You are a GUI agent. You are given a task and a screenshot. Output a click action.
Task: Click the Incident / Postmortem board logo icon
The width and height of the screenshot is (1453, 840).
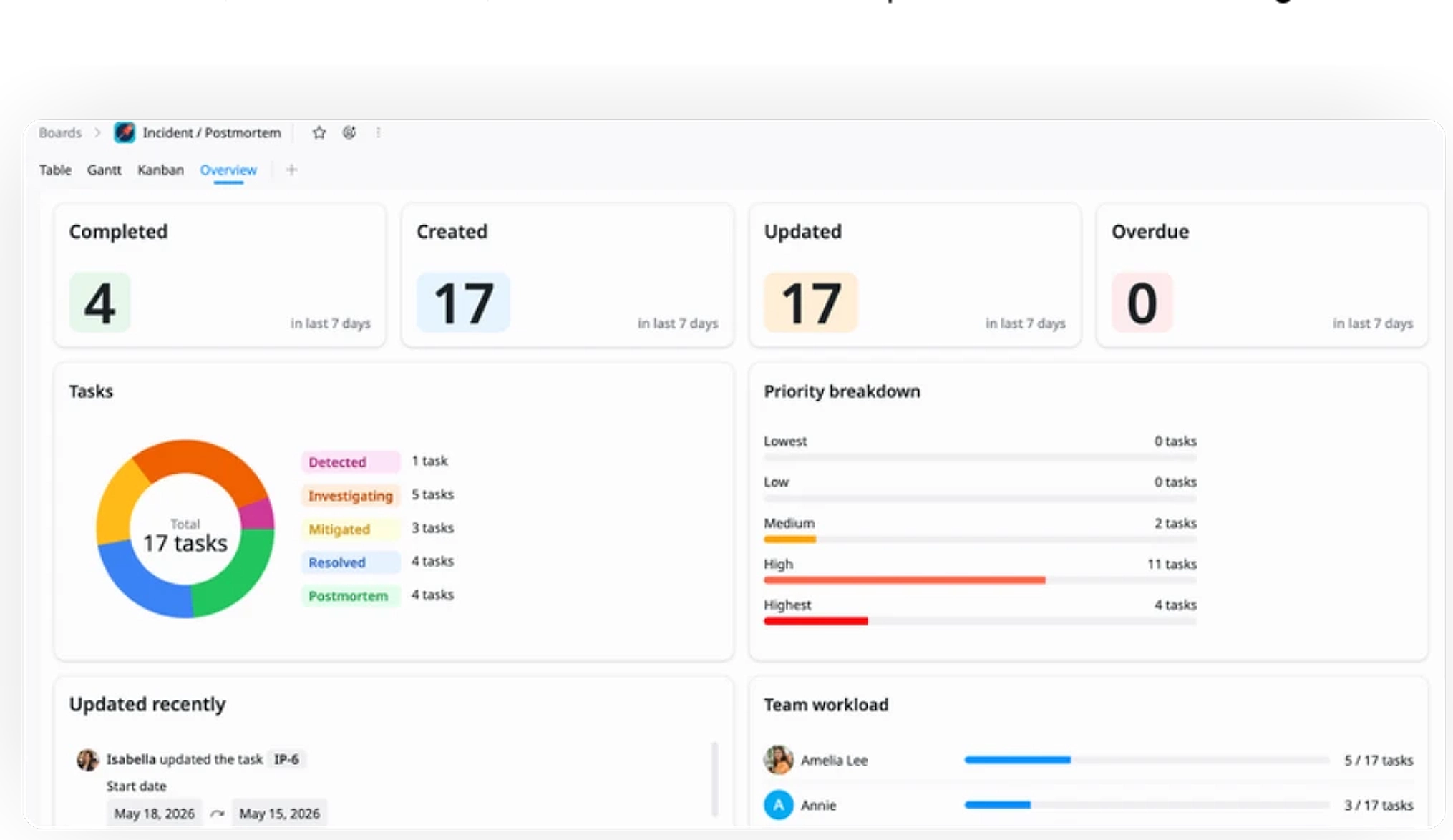tap(125, 132)
